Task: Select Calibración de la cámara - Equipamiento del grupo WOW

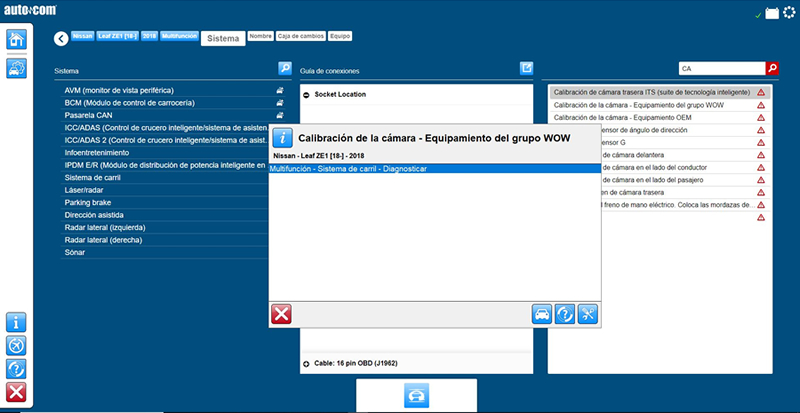Action: [x=660, y=105]
